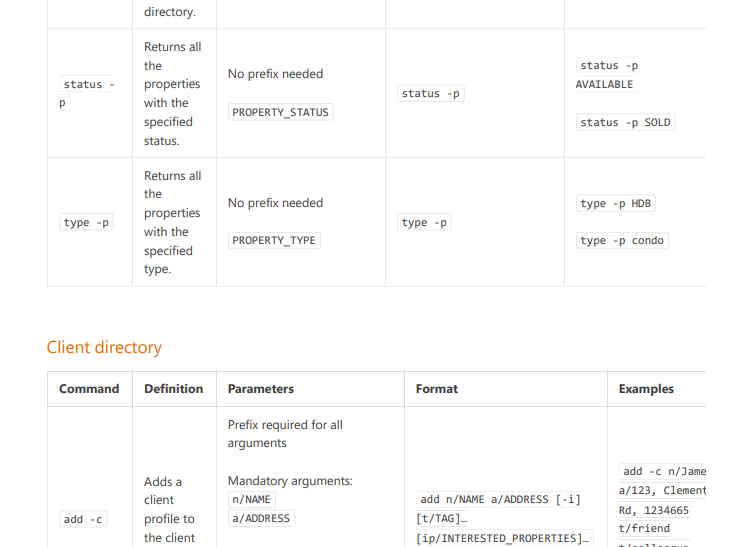Click the 'status -p' command cell
This screenshot has width=734, height=547.
click(x=88, y=93)
